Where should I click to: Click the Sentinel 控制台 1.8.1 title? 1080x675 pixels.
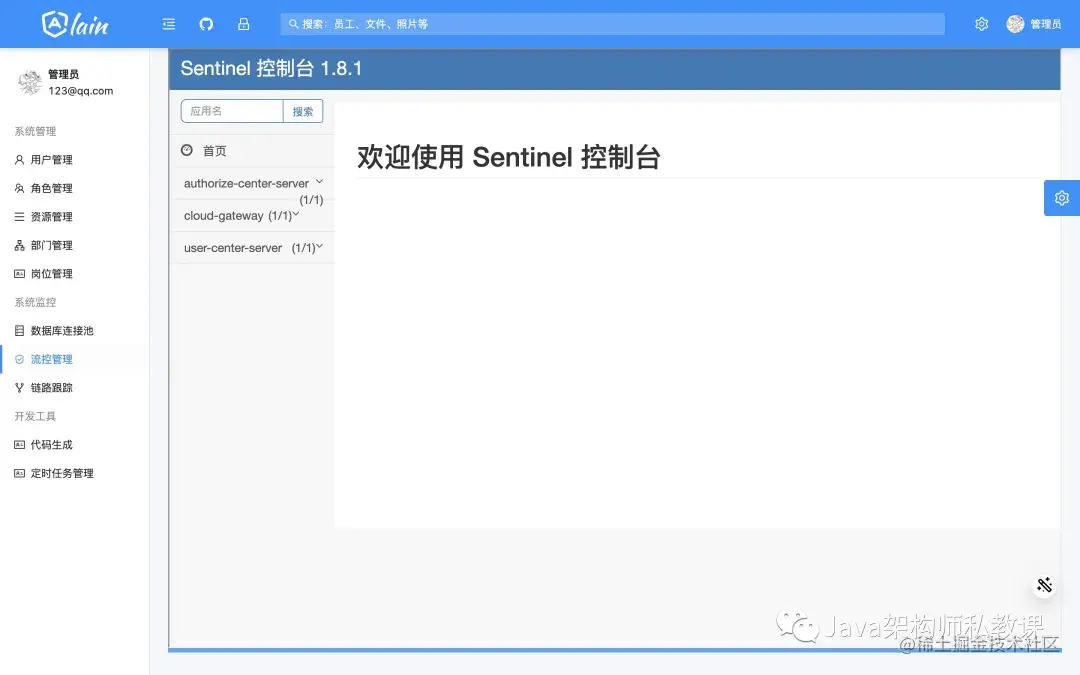pos(271,68)
